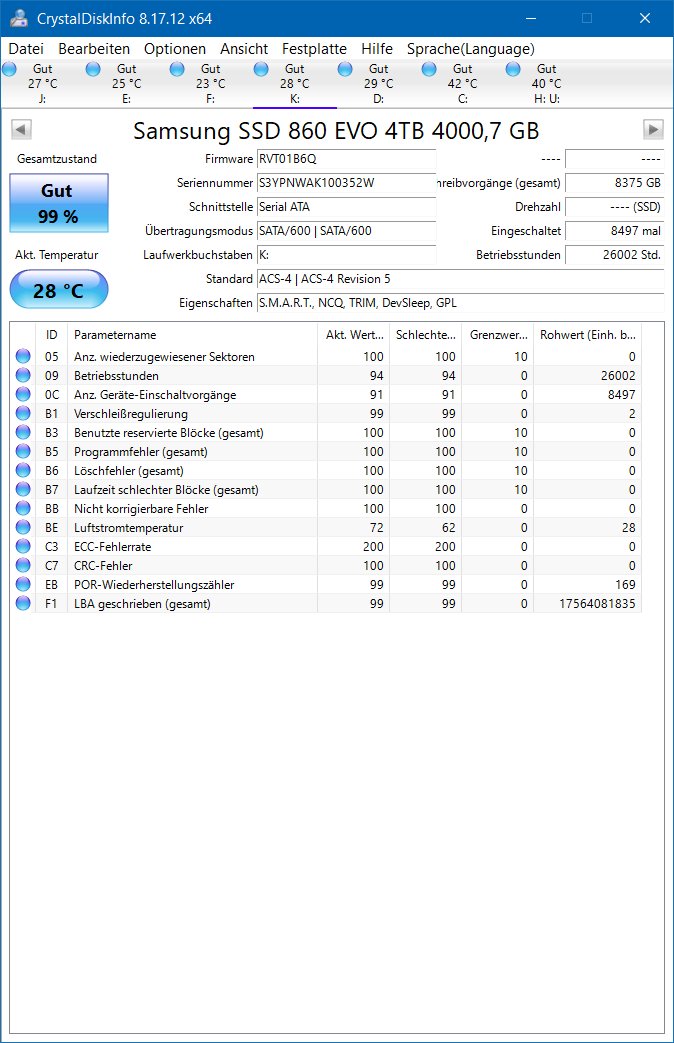Screen dimensions: 674x1043
Task: Select drive D: status orb at 29 °C
Action: [x=345, y=69]
